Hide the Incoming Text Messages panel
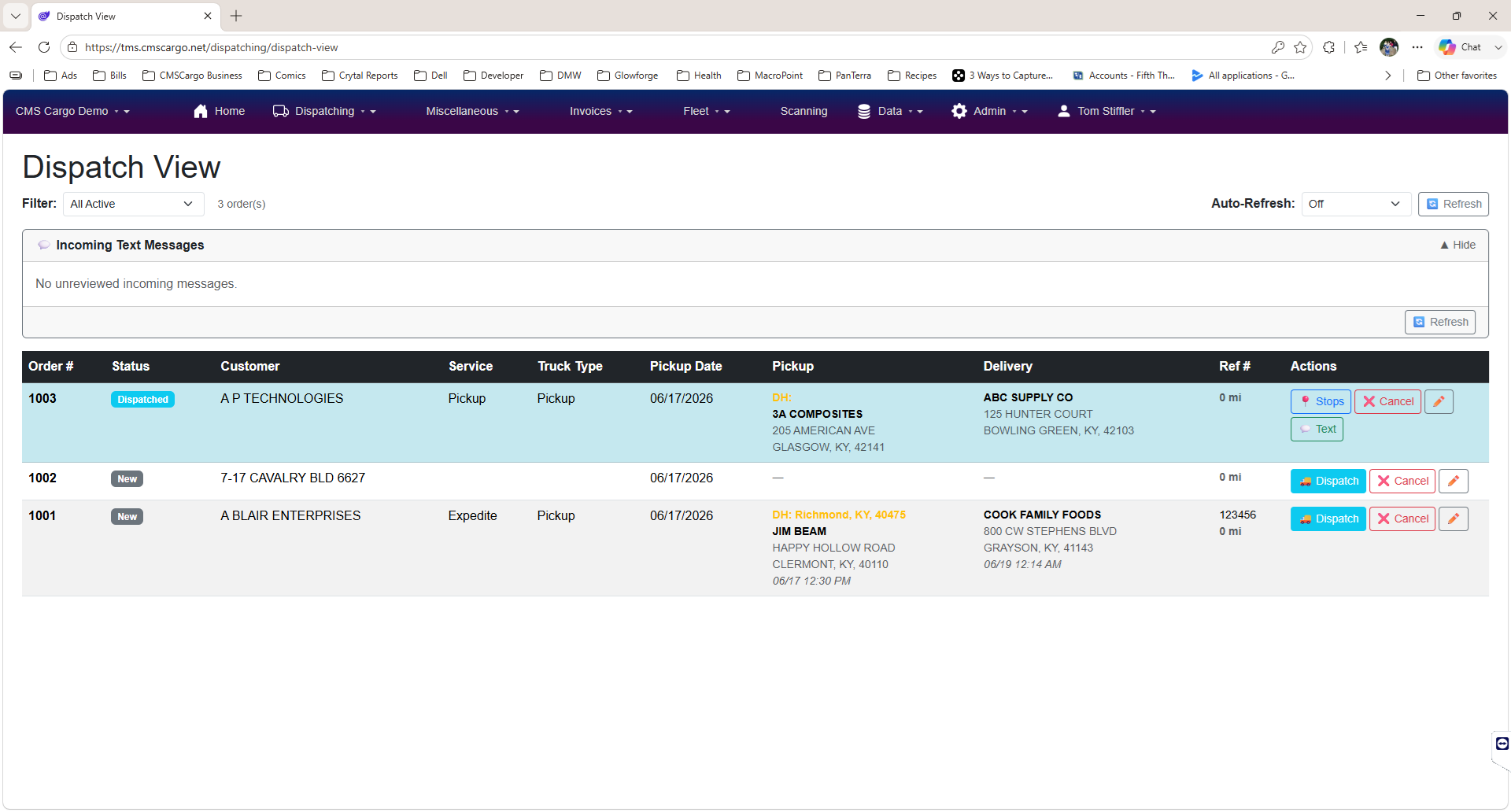The height and width of the screenshot is (812, 1511). pyautogui.click(x=1457, y=245)
